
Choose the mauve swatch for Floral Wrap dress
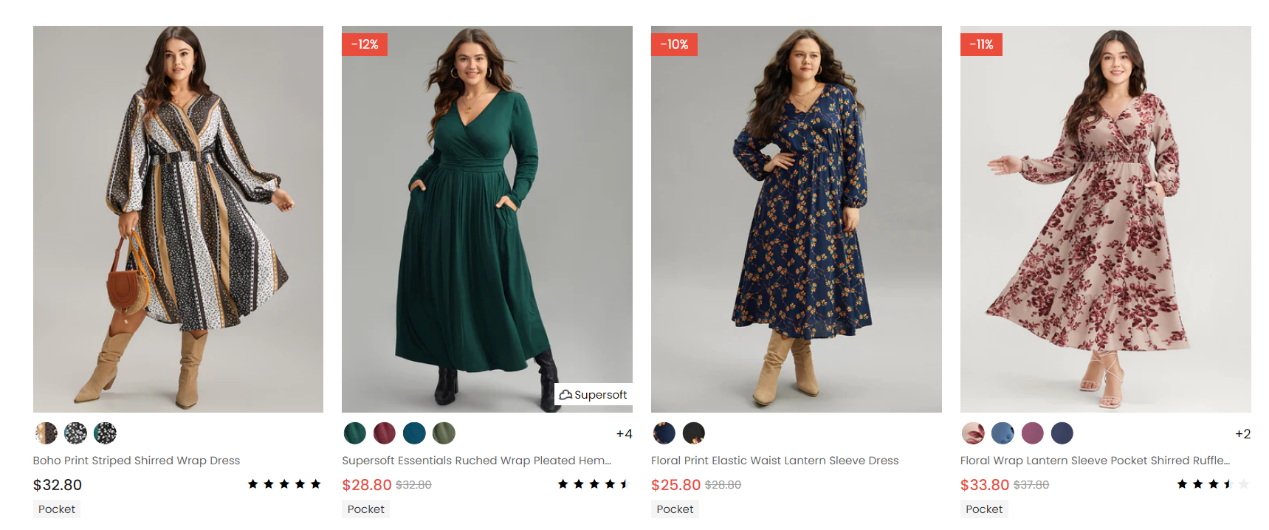[1032, 433]
